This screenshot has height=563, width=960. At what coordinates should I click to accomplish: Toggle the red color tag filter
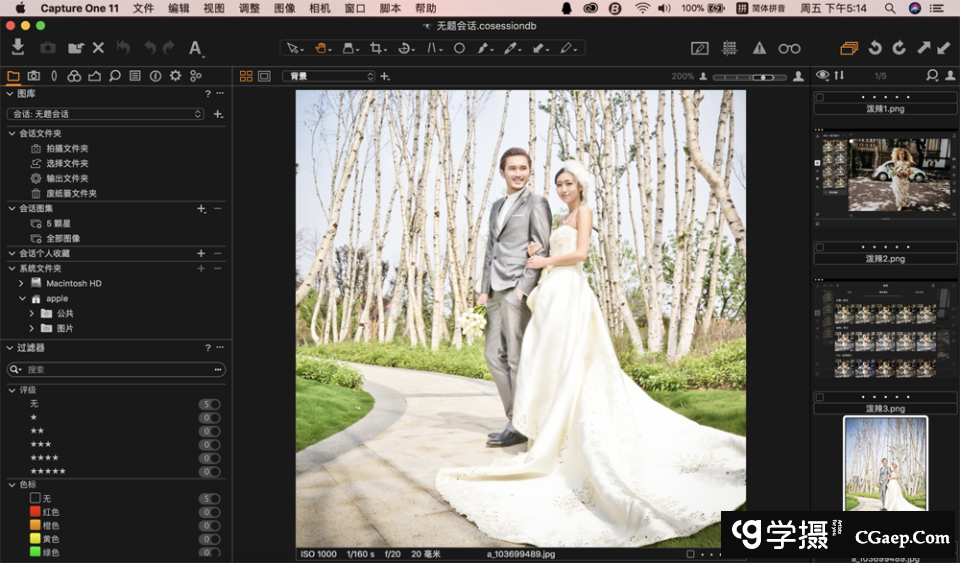pyautogui.click(x=35, y=511)
